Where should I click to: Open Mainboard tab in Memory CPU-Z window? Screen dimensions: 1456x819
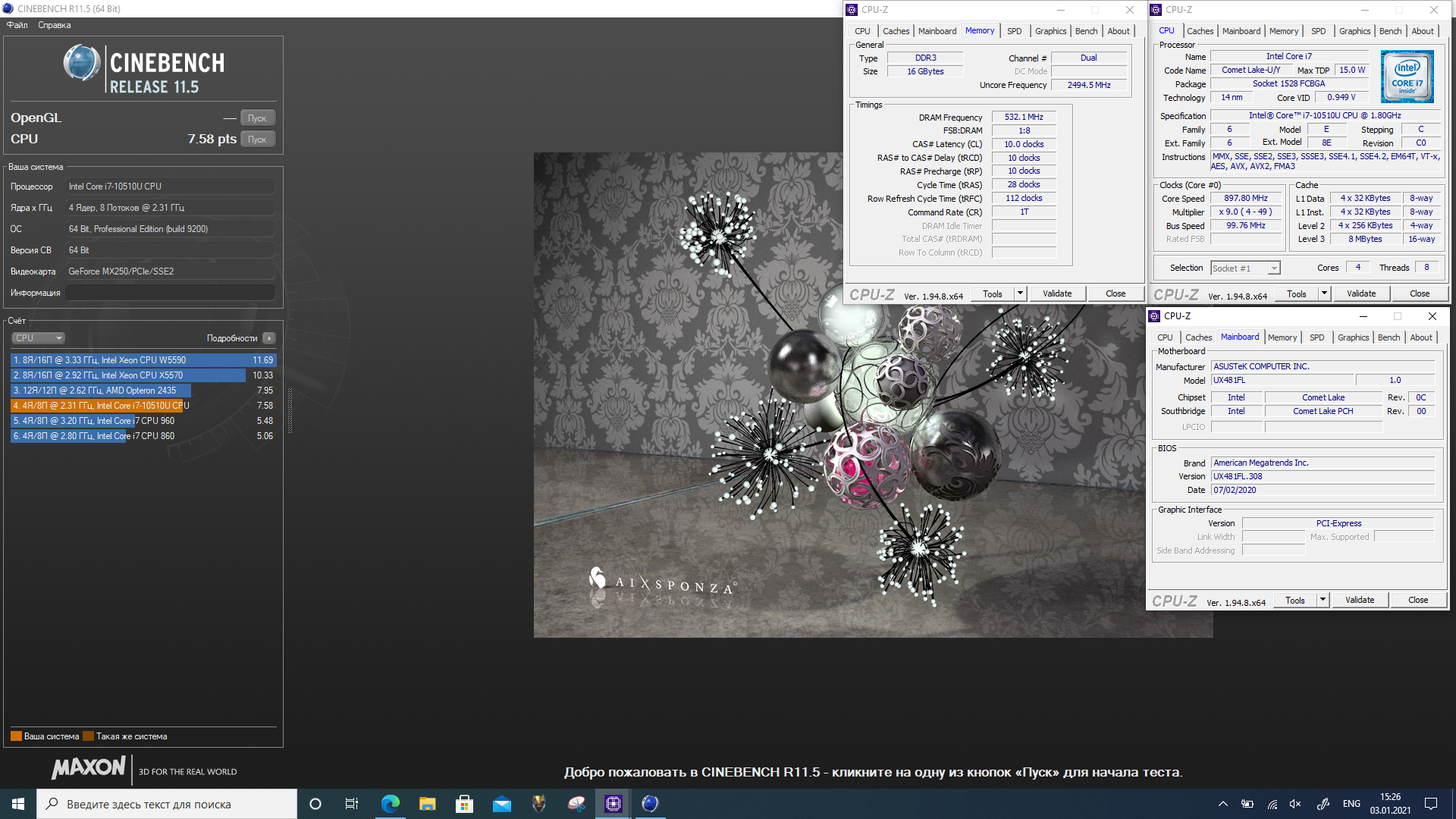click(937, 31)
